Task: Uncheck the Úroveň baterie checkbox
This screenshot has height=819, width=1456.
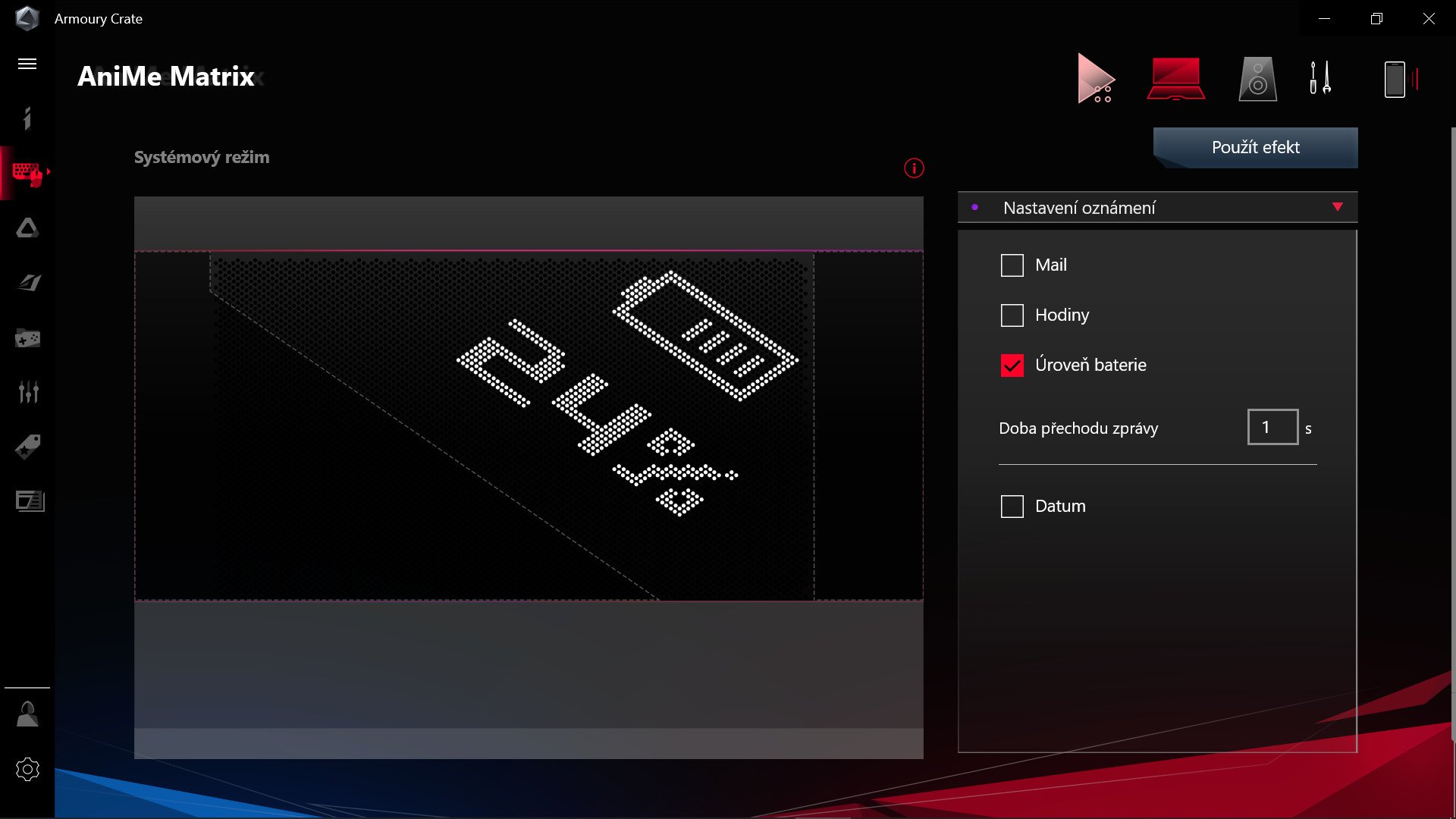Action: pos(1012,366)
